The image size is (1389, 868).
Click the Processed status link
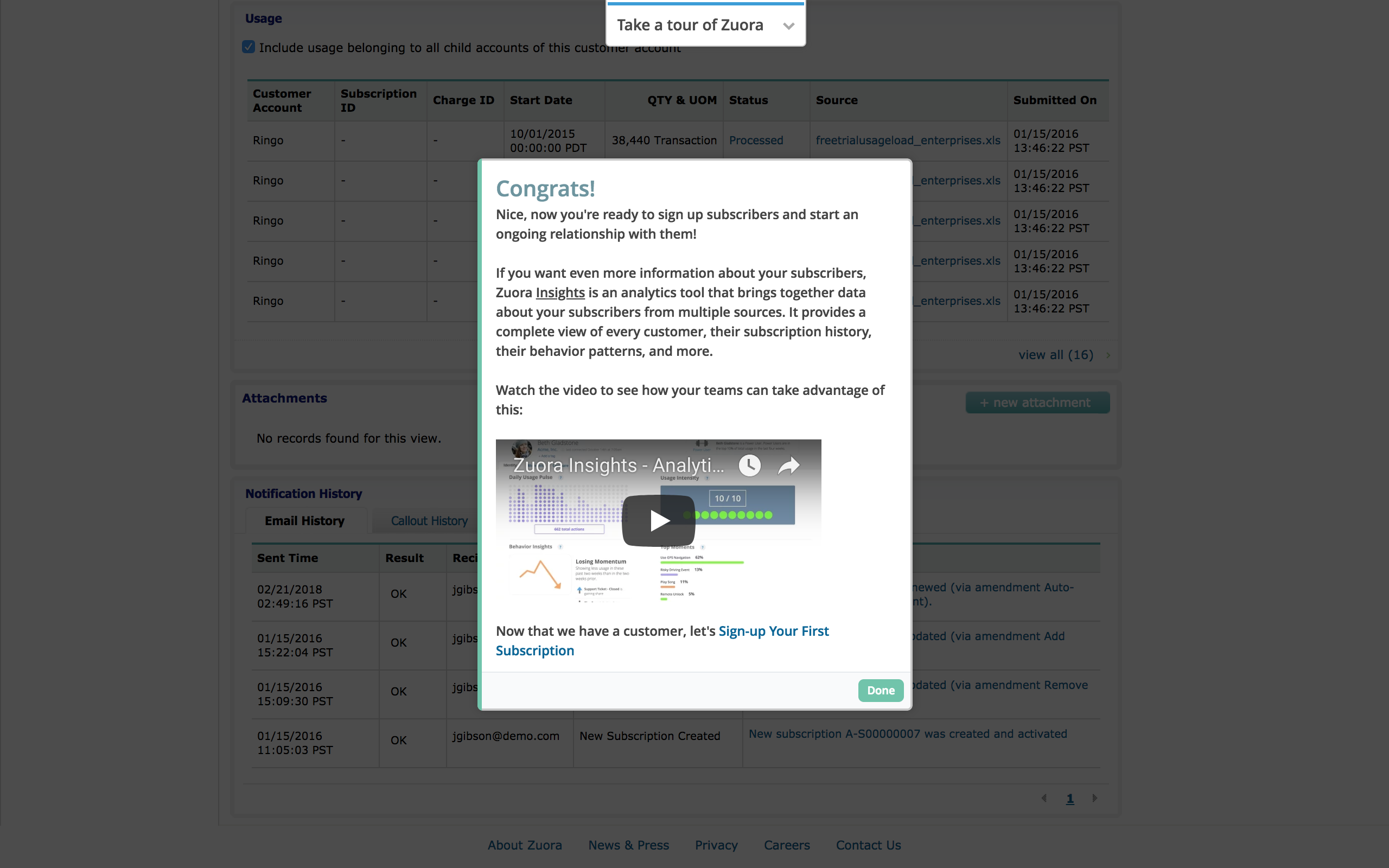coord(755,140)
